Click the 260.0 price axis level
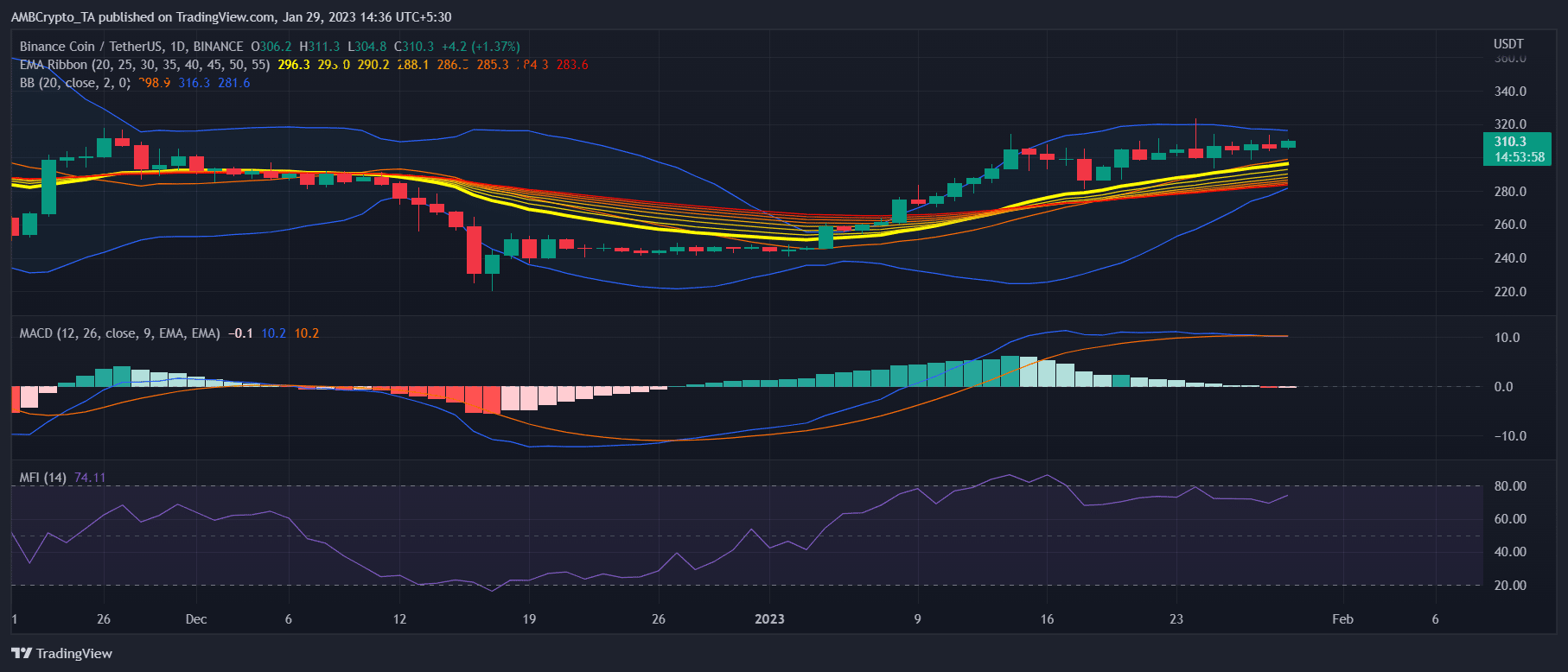Screen dimensions: 1568x672 click(x=1510, y=225)
